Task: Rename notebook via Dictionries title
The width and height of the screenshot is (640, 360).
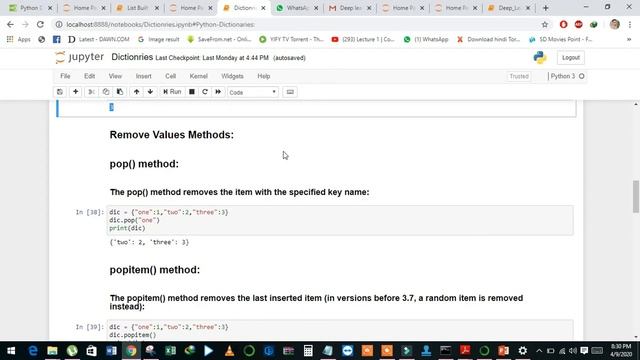Action: (132, 57)
